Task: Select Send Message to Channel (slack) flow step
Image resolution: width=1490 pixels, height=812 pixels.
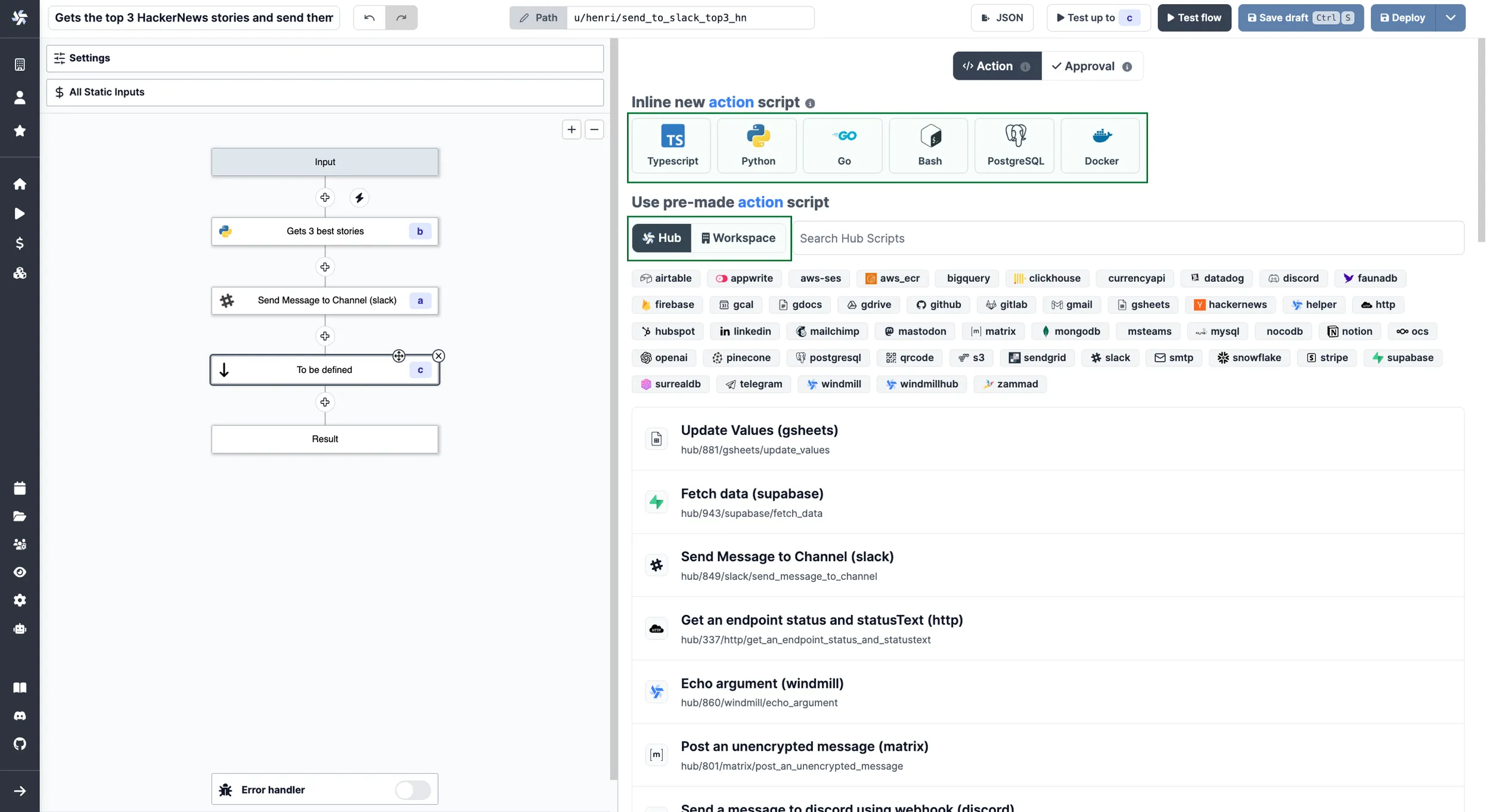Action: (325, 300)
